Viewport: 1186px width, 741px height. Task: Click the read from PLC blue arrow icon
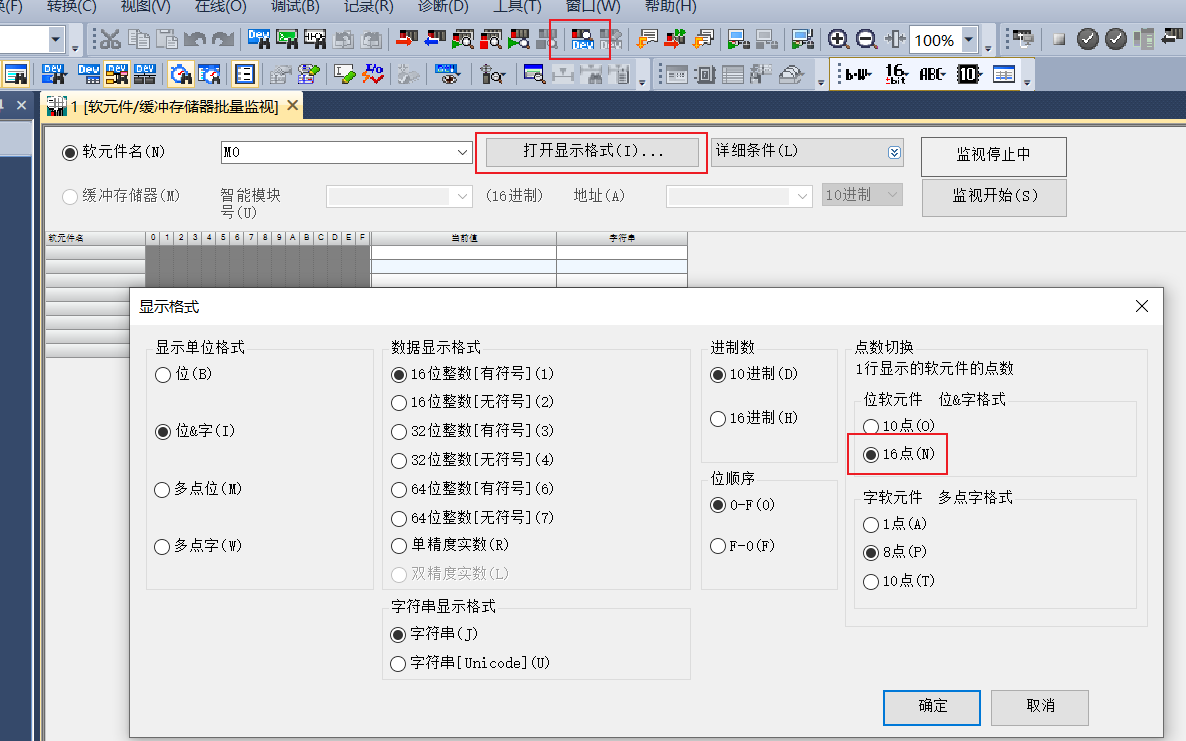pyautogui.click(x=434, y=40)
